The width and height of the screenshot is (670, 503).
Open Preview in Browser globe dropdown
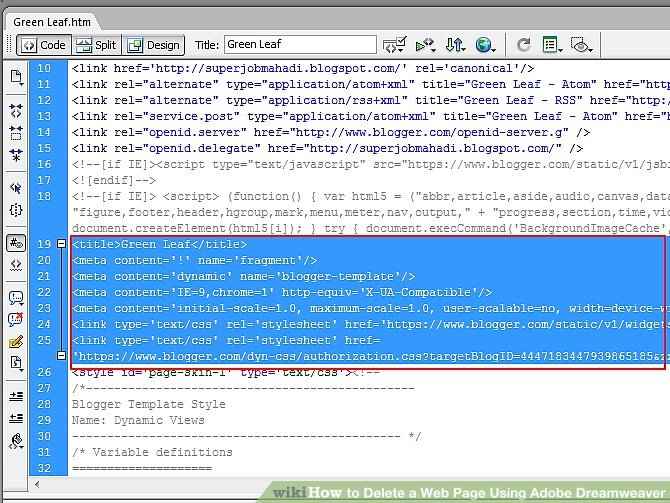click(x=486, y=45)
